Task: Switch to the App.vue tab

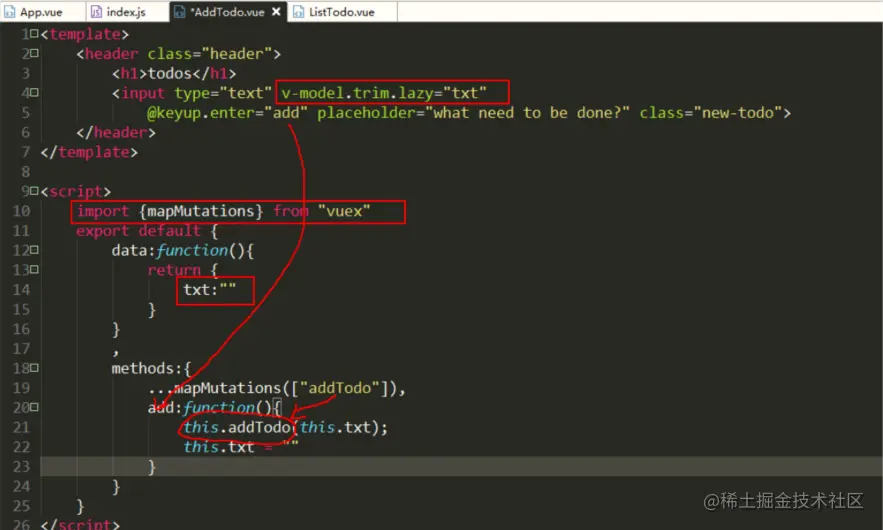Action: [42, 11]
